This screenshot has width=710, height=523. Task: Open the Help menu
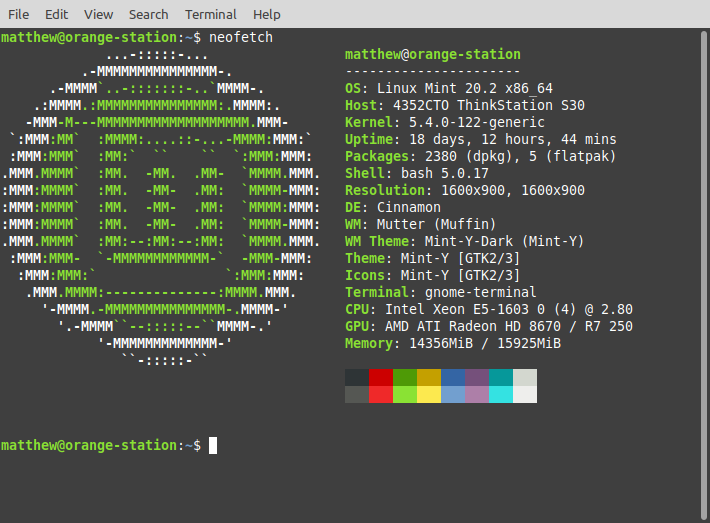266,15
